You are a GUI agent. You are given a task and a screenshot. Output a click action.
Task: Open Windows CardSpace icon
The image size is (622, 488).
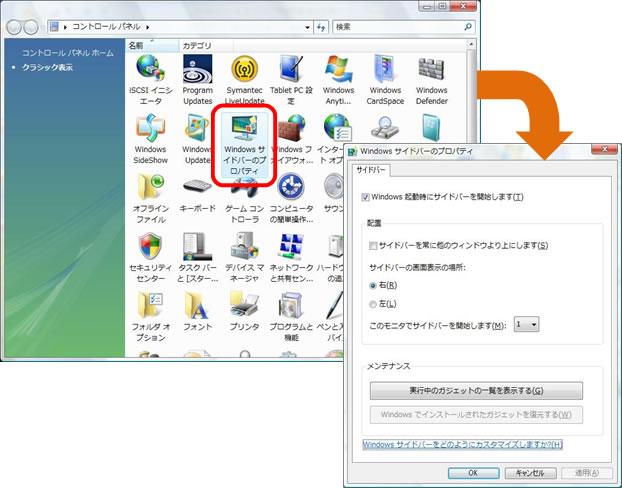coord(385,70)
